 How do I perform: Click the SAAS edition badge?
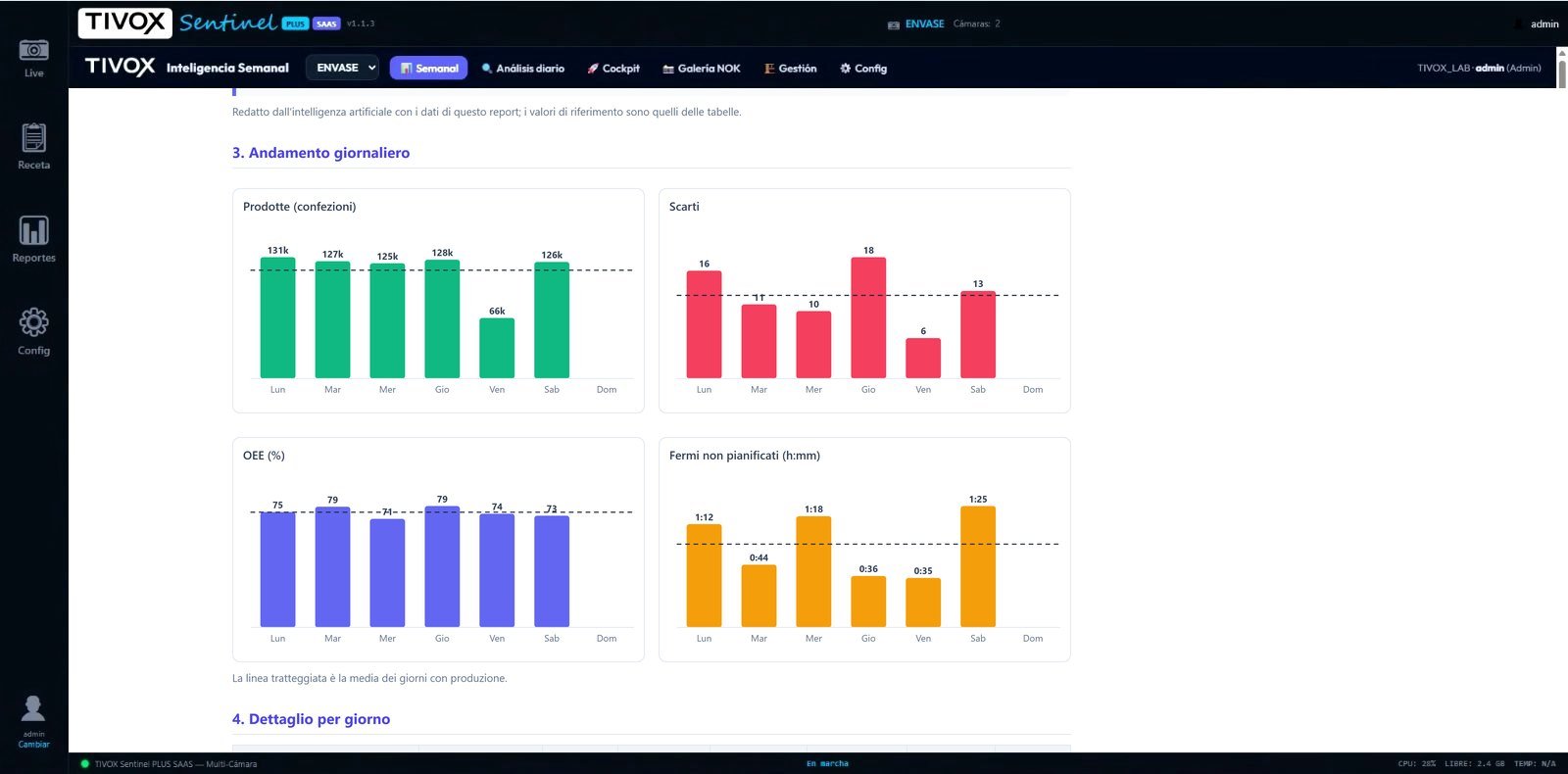tap(326, 24)
